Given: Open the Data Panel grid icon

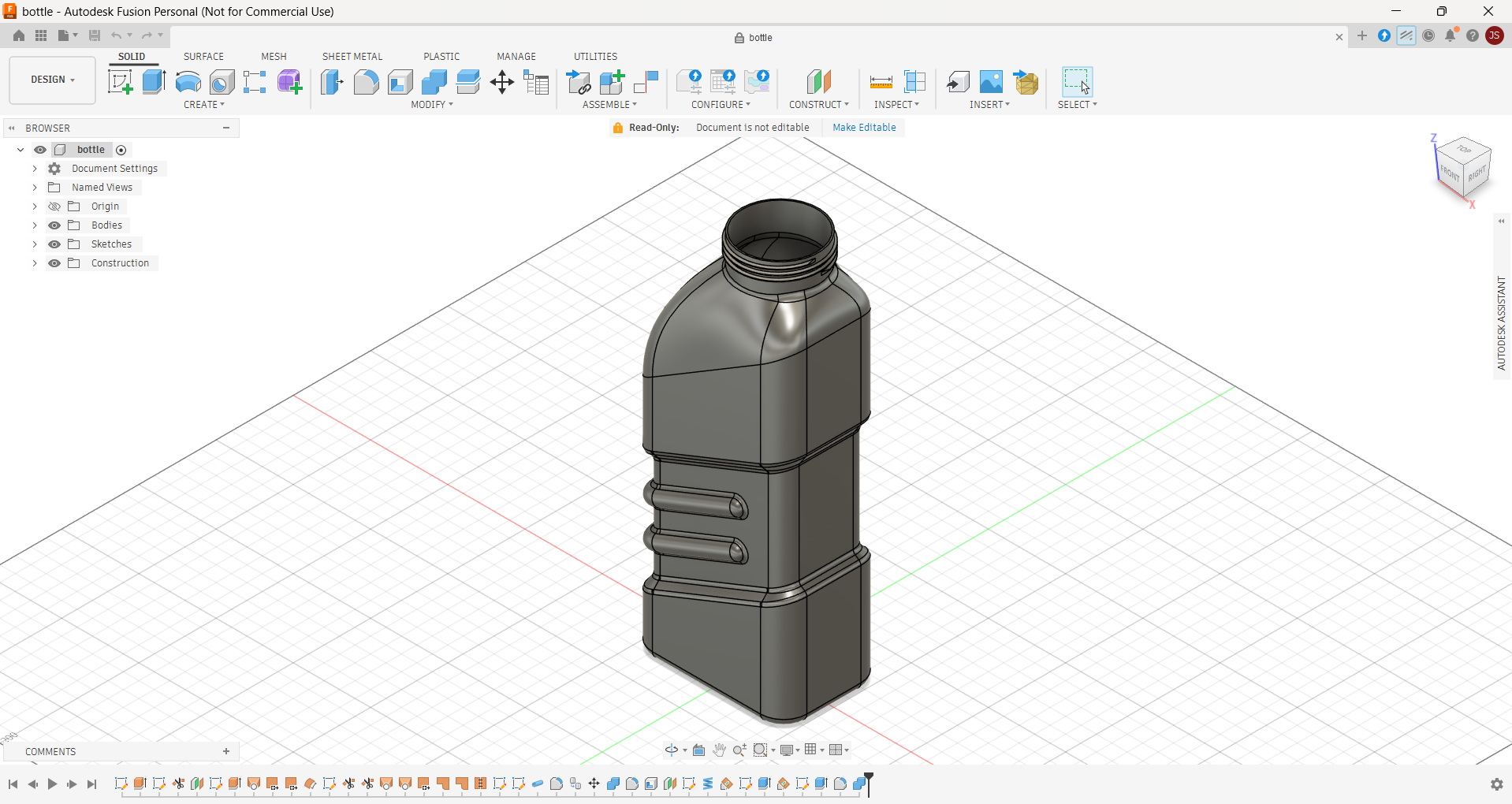Looking at the screenshot, I should point(41,35).
